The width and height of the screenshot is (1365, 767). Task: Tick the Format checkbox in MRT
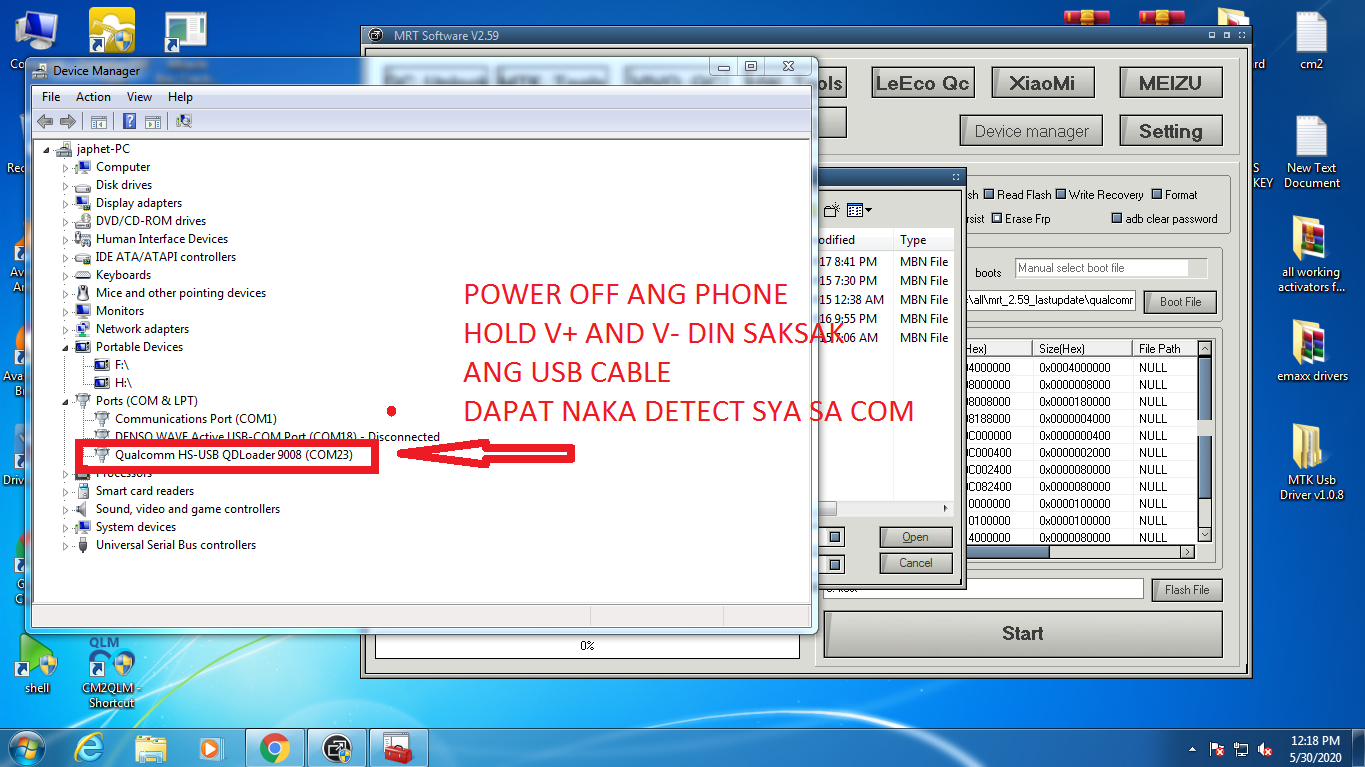pyautogui.click(x=1157, y=195)
